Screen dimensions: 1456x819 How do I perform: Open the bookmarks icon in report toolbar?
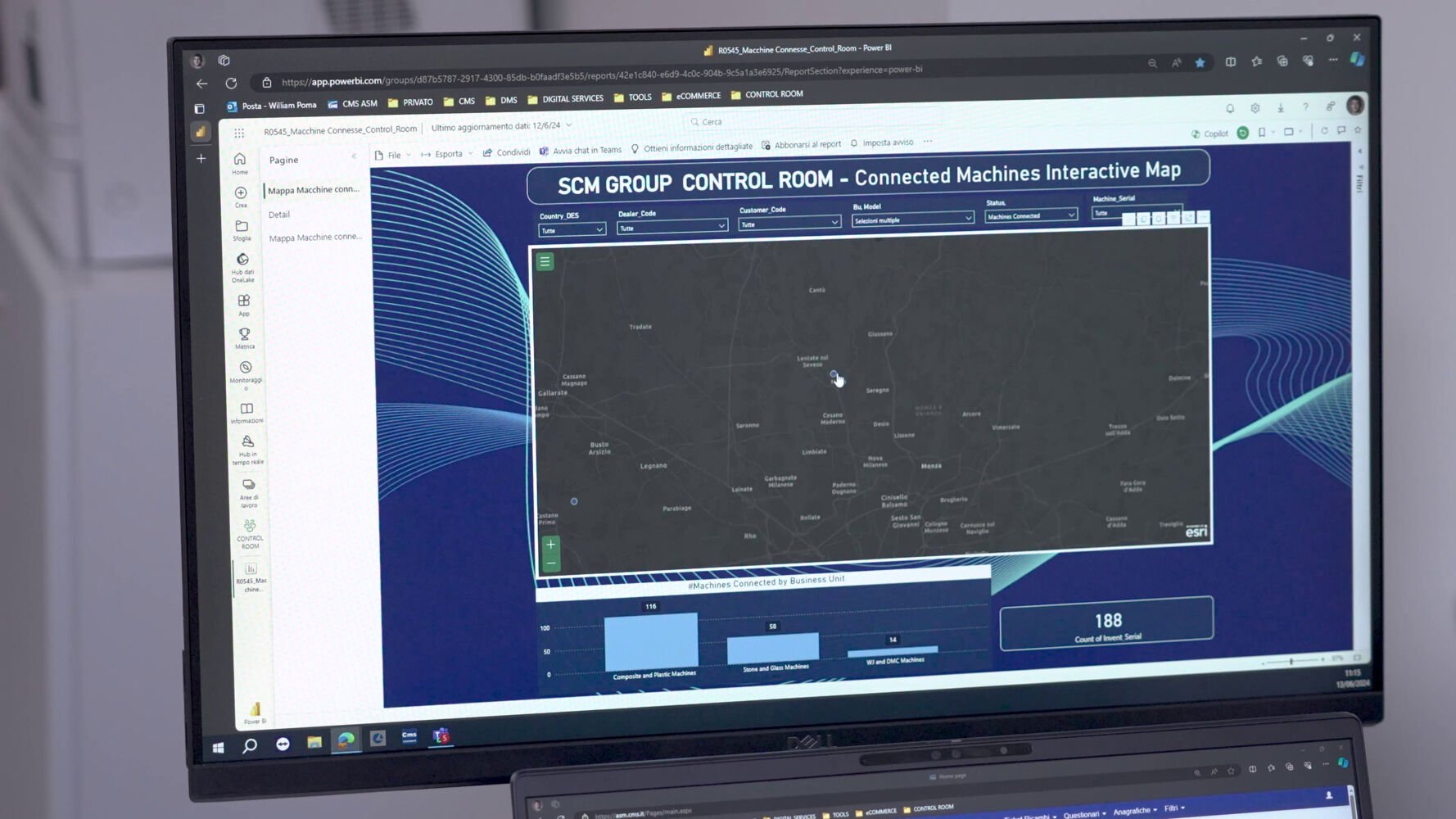(x=1262, y=132)
